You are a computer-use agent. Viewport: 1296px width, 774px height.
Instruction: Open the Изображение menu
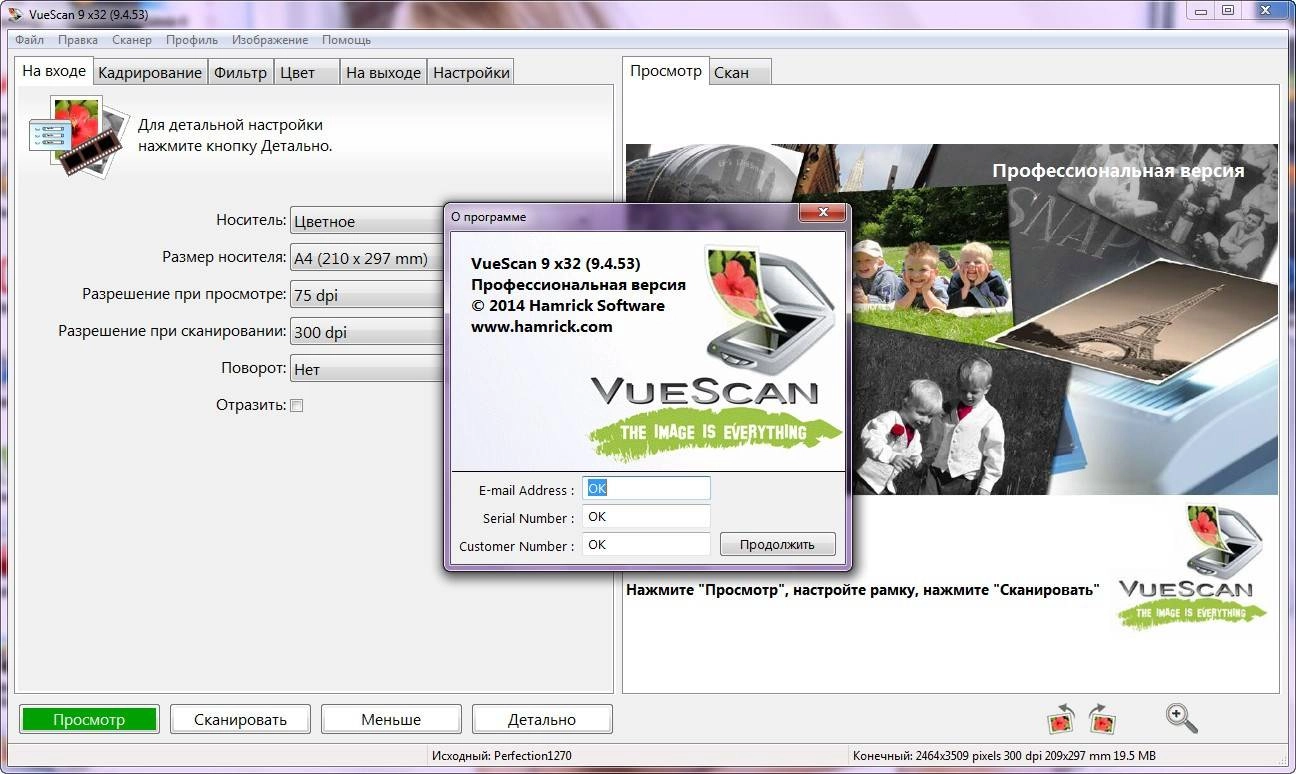click(270, 40)
